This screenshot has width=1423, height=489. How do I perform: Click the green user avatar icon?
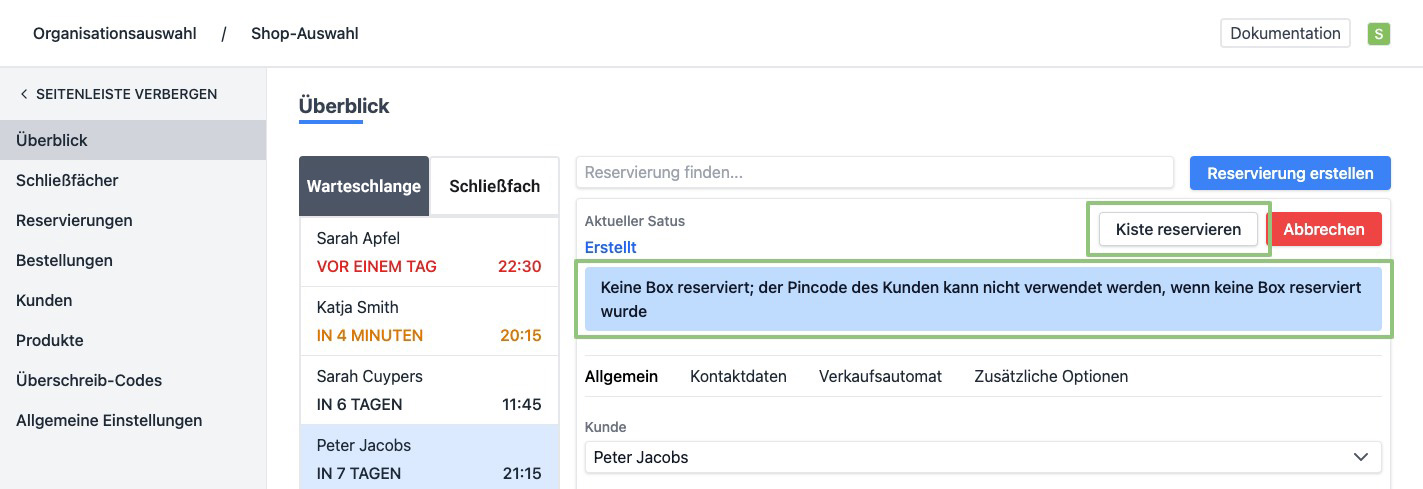[x=1379, y=34]
